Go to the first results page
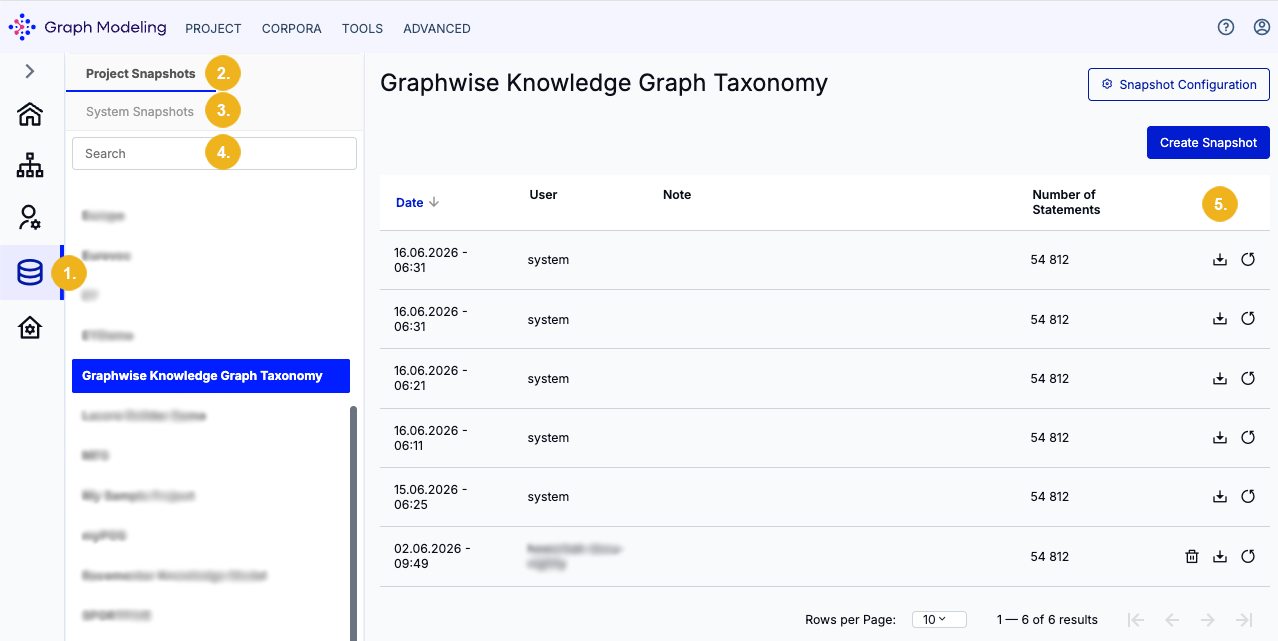 tap(1135, 620)
